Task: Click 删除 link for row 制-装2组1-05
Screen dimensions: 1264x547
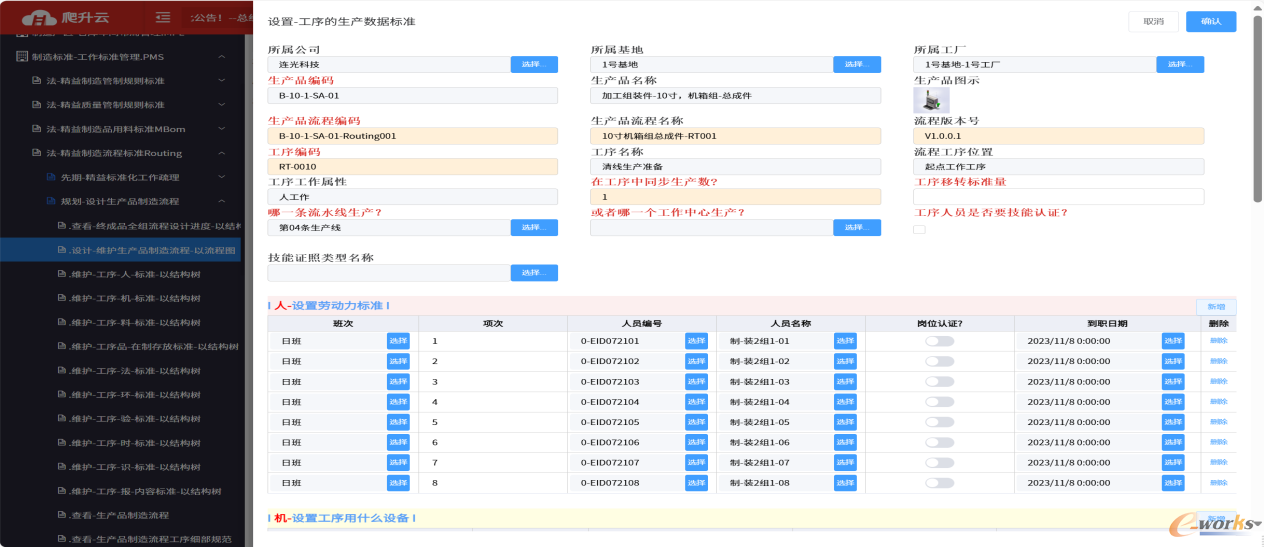Action: click(1218, 422)
